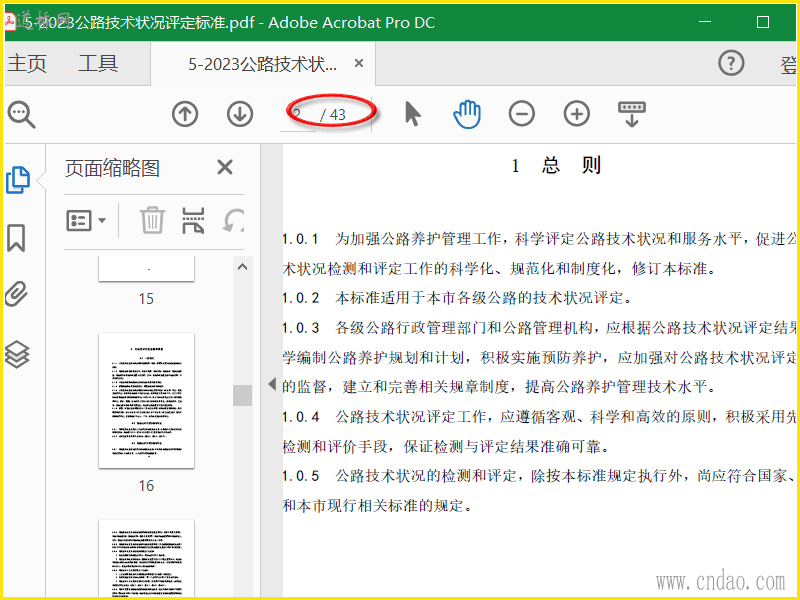Collapse navigation pane with left triangle
Screen dimensions: 800x600
tap(272, 384)
